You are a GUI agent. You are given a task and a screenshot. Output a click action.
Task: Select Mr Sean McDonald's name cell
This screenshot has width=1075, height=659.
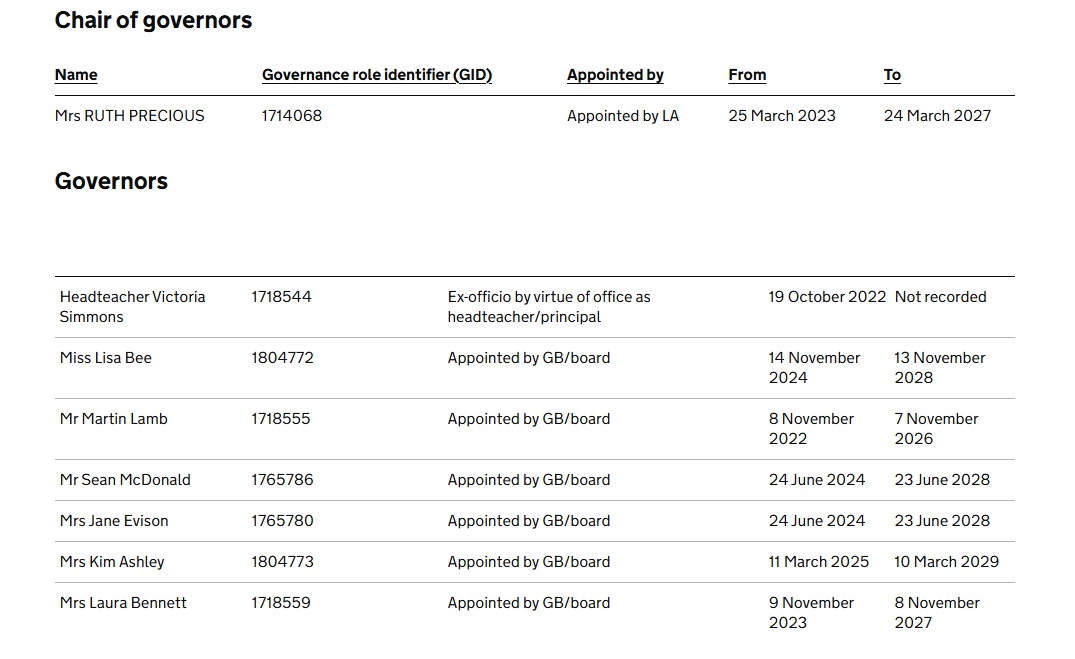tap(125, 480)
